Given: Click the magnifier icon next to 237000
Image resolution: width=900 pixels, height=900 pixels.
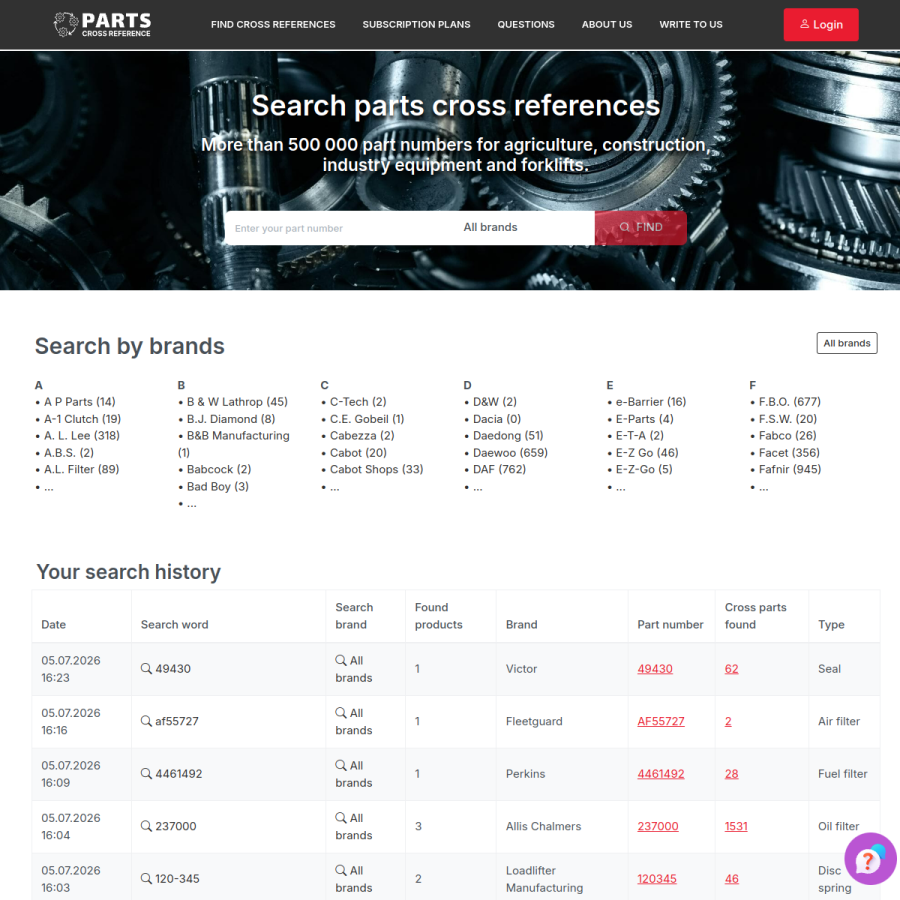Looking at the screenshot, I should pyautogui.click(x=146, y=826).
